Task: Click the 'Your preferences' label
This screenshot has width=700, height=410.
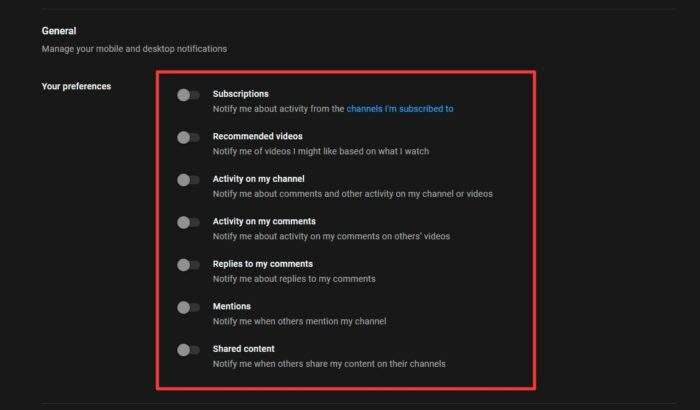Action: click(76, 86)
